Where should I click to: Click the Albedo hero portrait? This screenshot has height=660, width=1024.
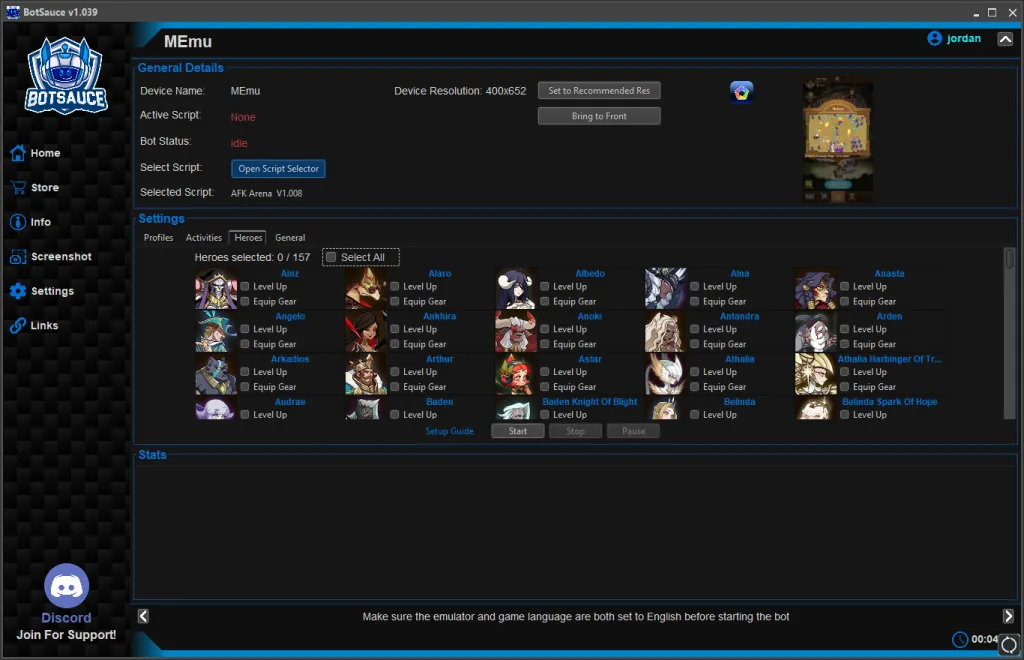(x=515, y=289)
